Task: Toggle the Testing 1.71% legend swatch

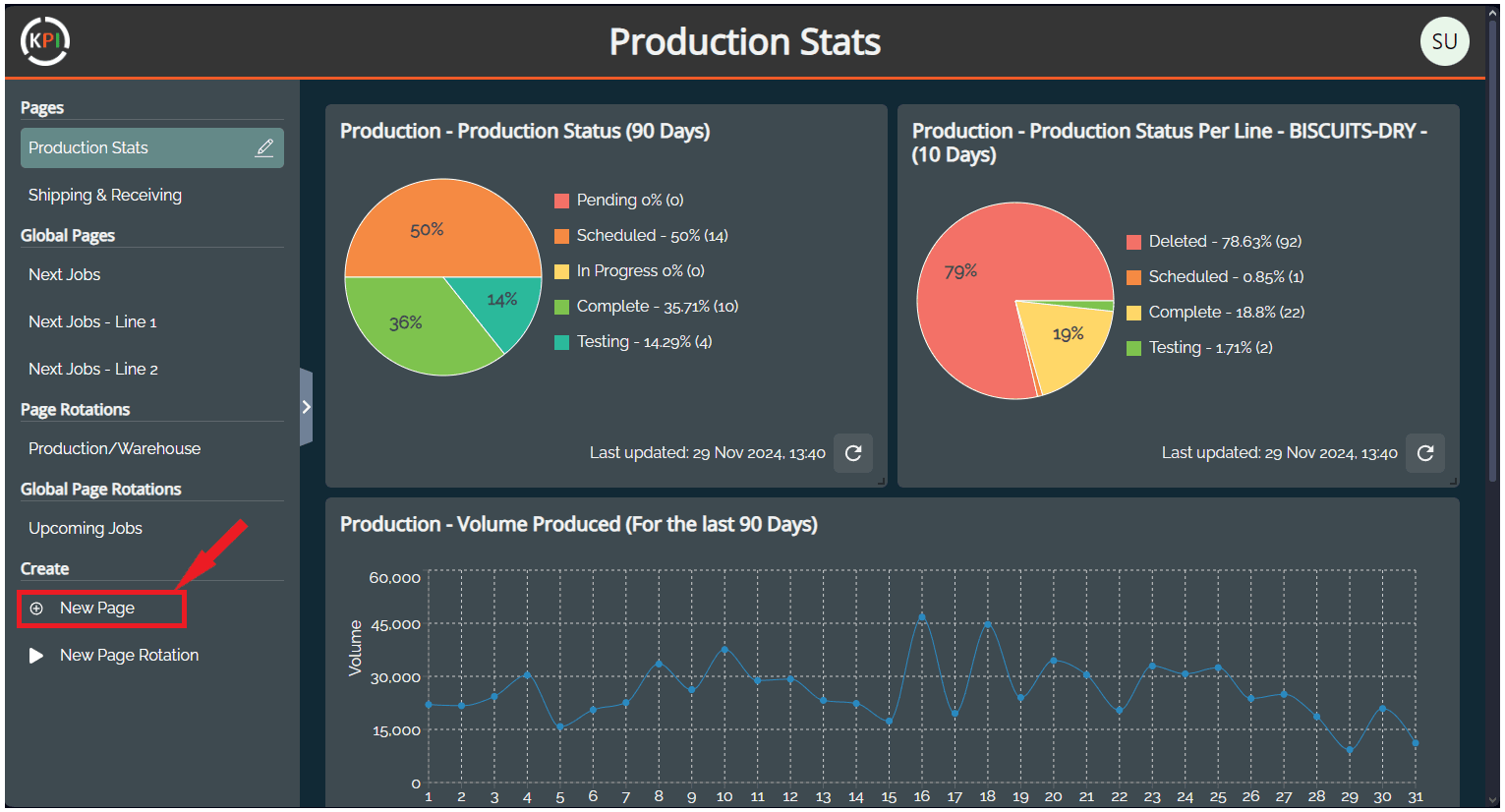Action: click(x=1134, y=348)
